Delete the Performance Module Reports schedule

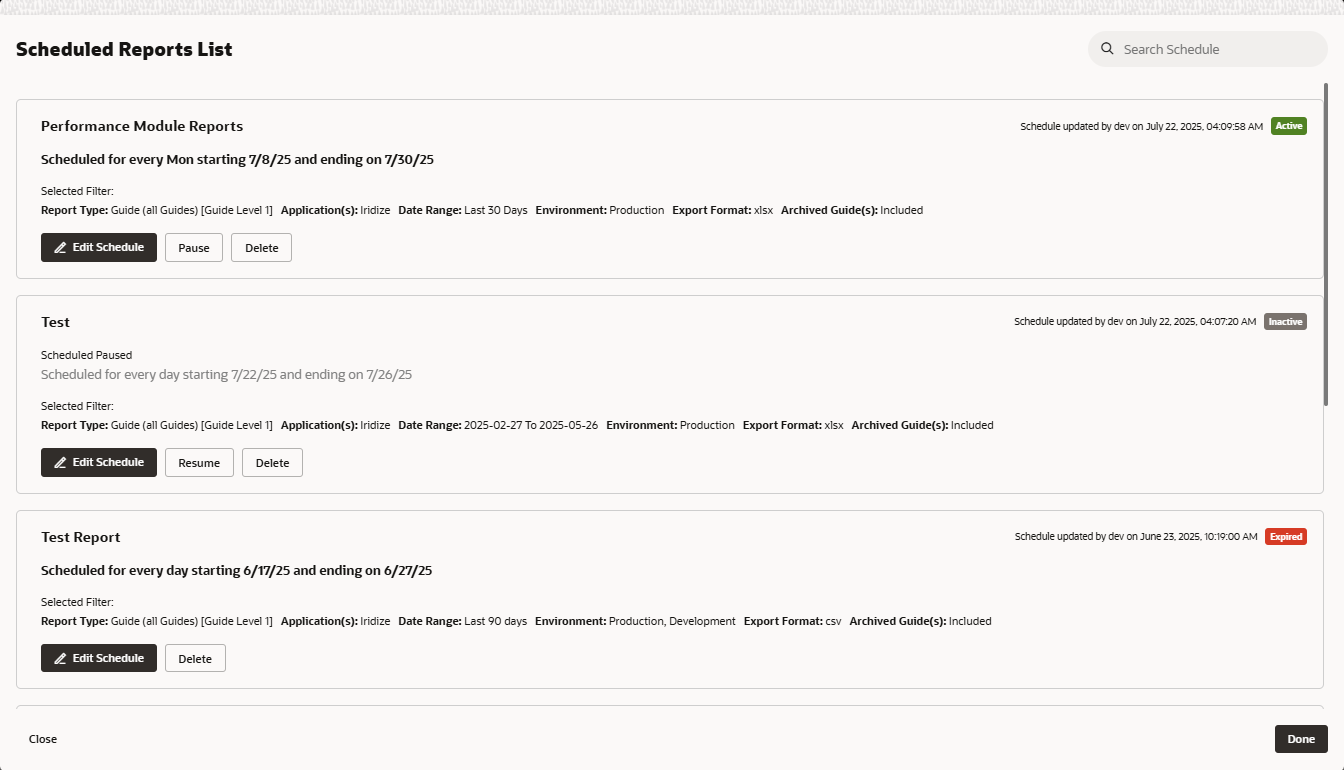pos(261,248)
